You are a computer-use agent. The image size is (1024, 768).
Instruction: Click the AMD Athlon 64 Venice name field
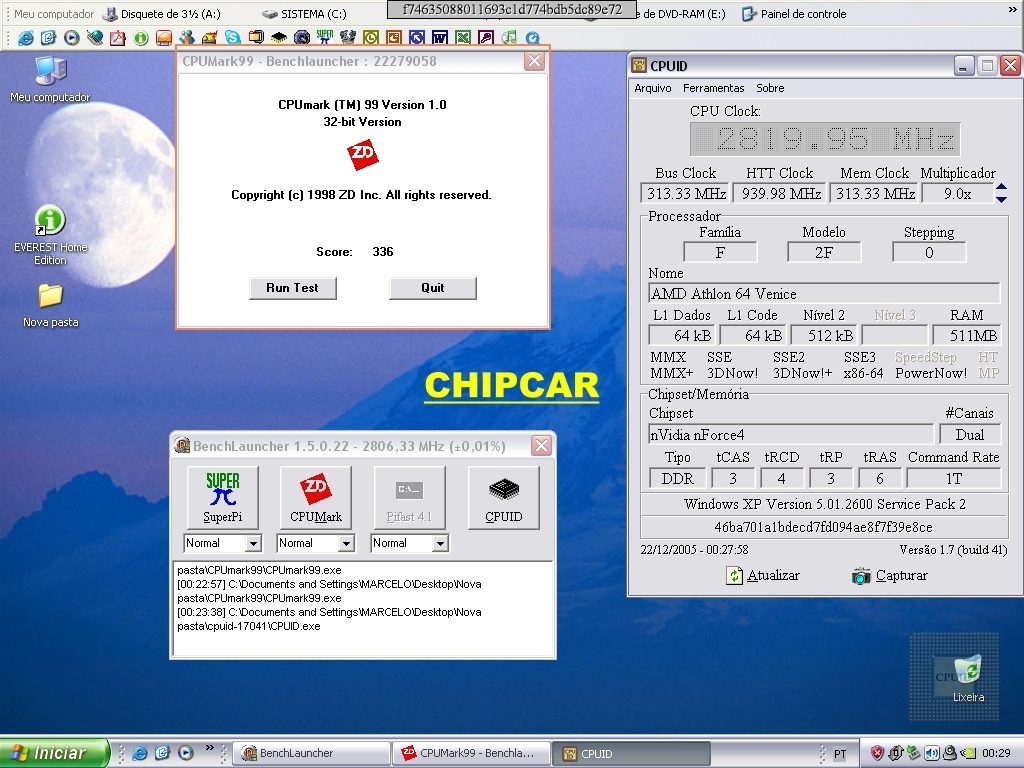[824, 294]
